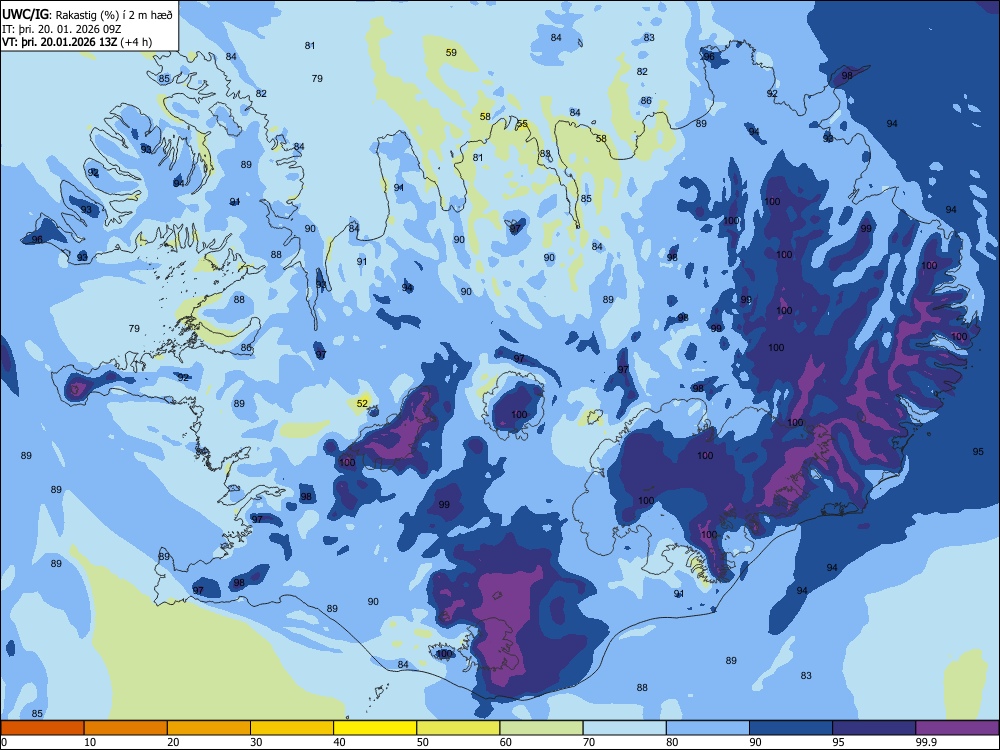The width and height of the screenshot is (1000, 750).
Task: Click the '40' legend tick label
Action: tap(339, 742)
